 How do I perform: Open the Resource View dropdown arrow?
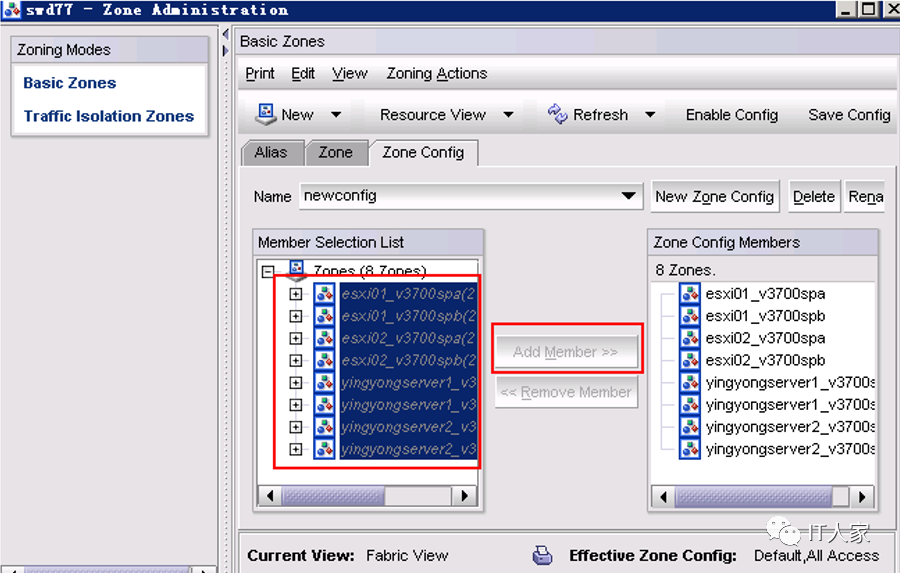pos(509,115)
